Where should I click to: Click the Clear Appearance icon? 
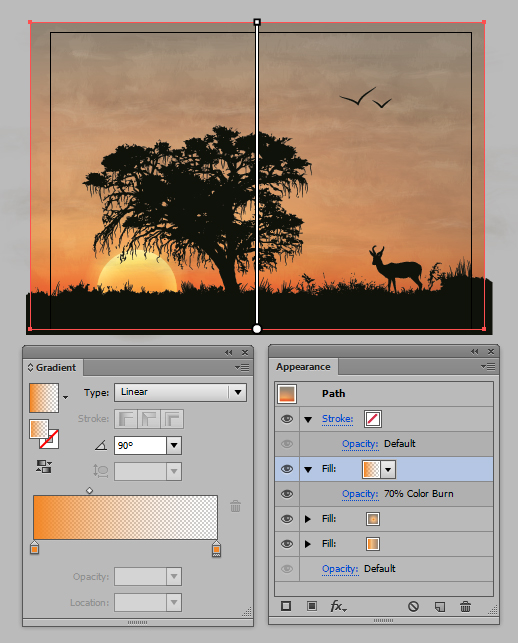pos(413,606)
